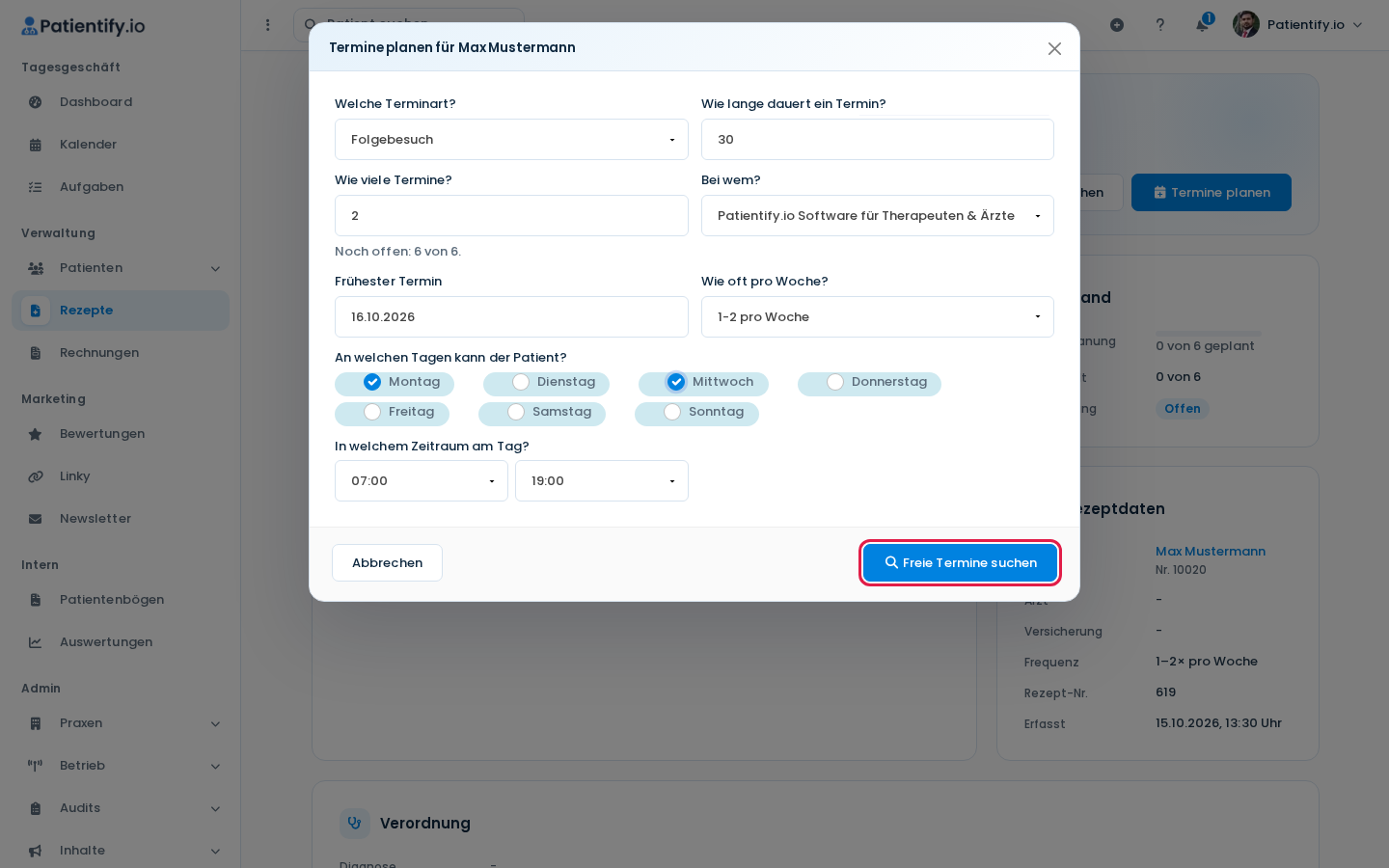The image size is (1389, 868).
Task: Enable the Dienstag checkbox
Action: (x=521, y=382)
